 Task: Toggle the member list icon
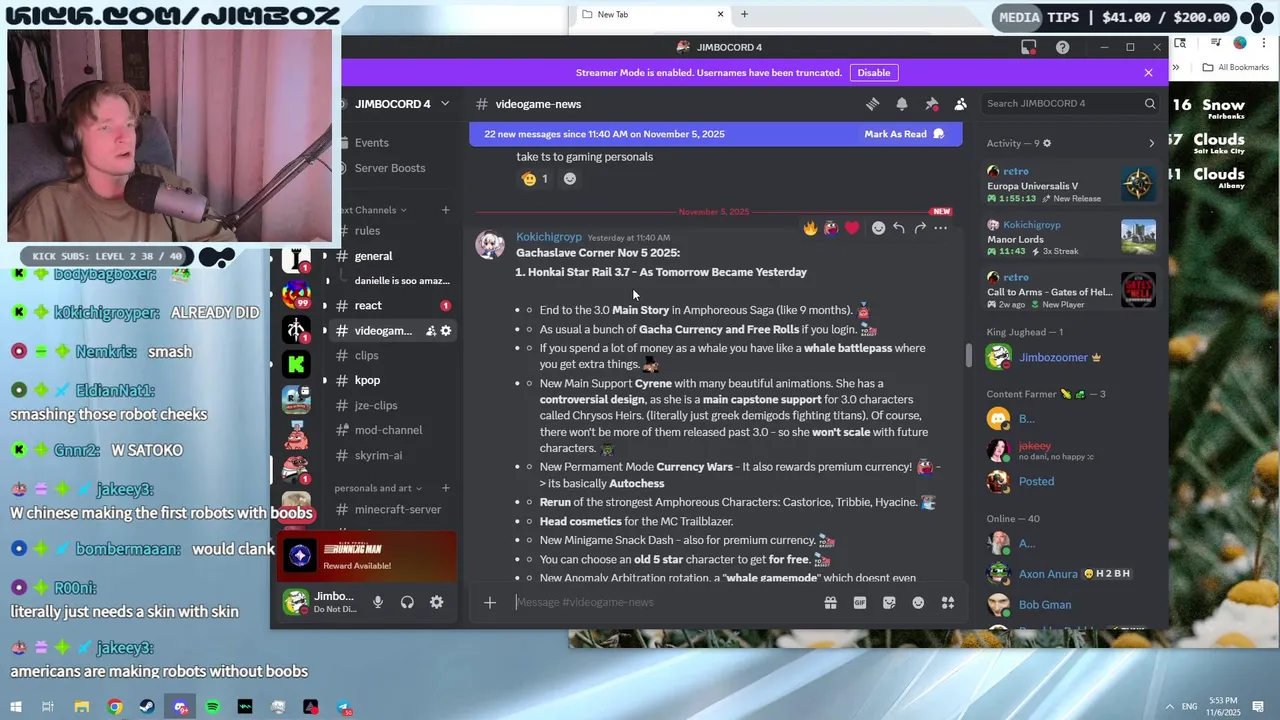[x=961, y=104]
